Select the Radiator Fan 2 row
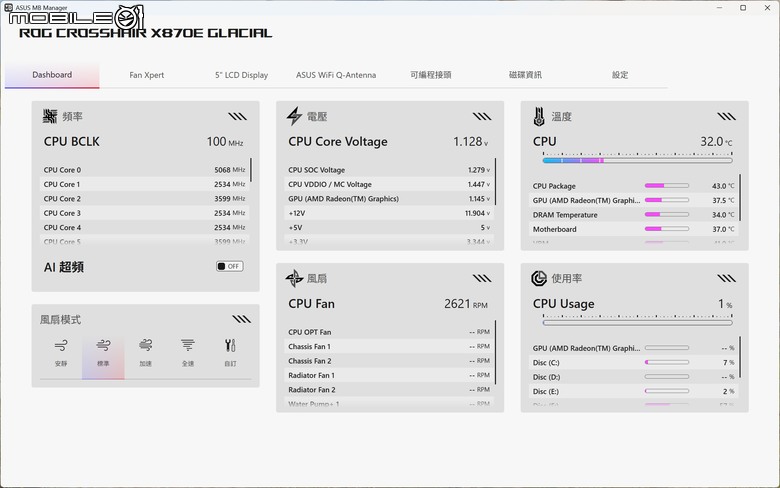 pyautogui.click(x=389, y=390)
